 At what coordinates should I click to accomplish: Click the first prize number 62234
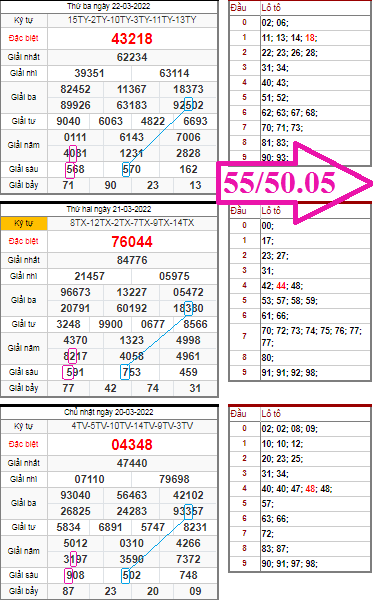pyautogui.click(x=132, y=57)
